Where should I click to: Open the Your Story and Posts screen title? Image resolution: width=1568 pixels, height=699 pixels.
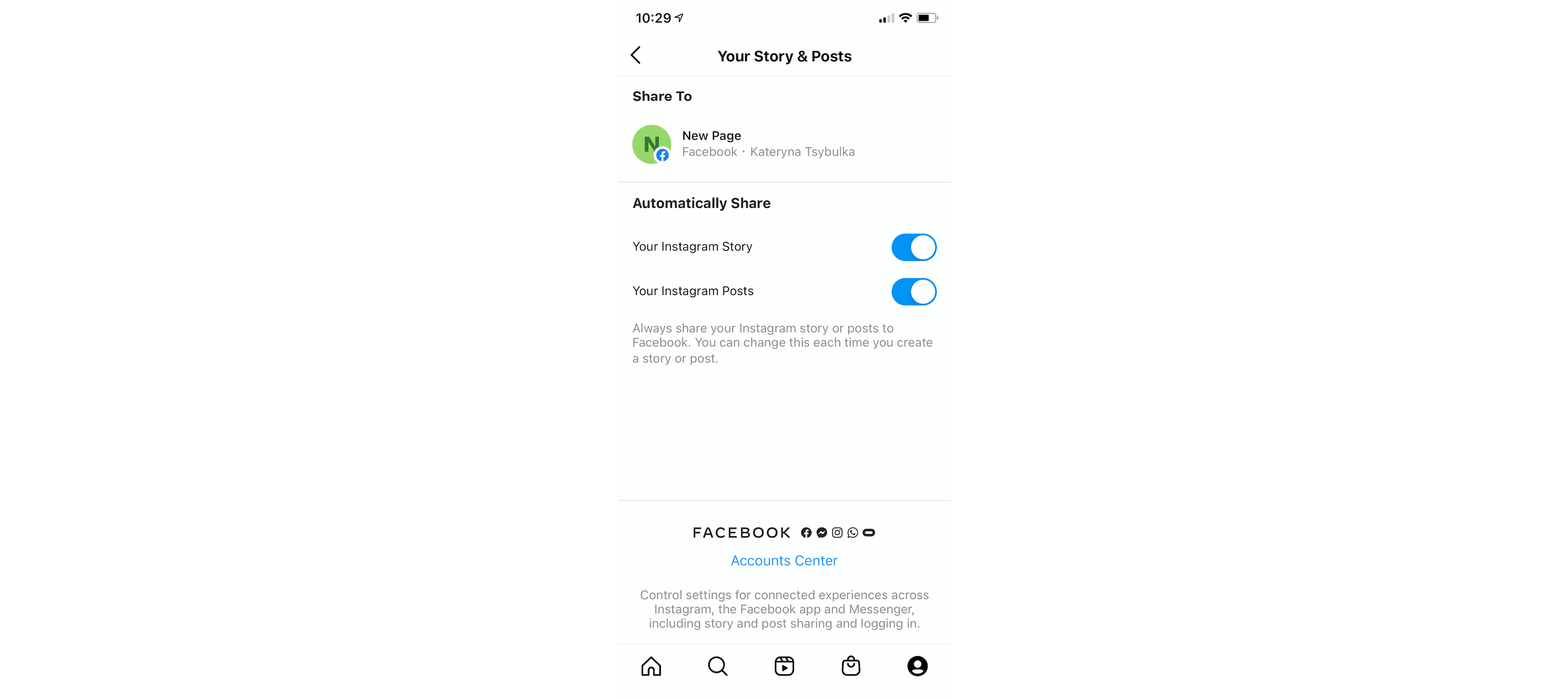coord(784,55)
